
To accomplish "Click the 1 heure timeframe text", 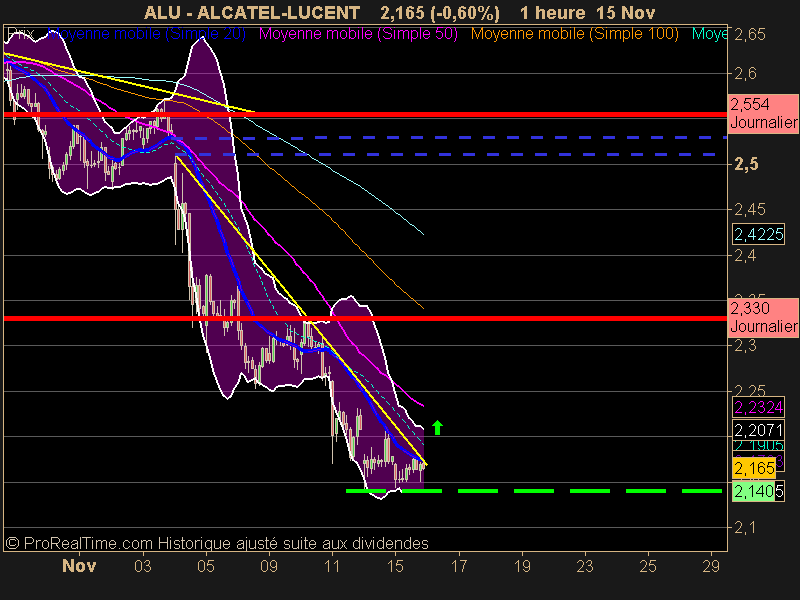I will [552, 12].
